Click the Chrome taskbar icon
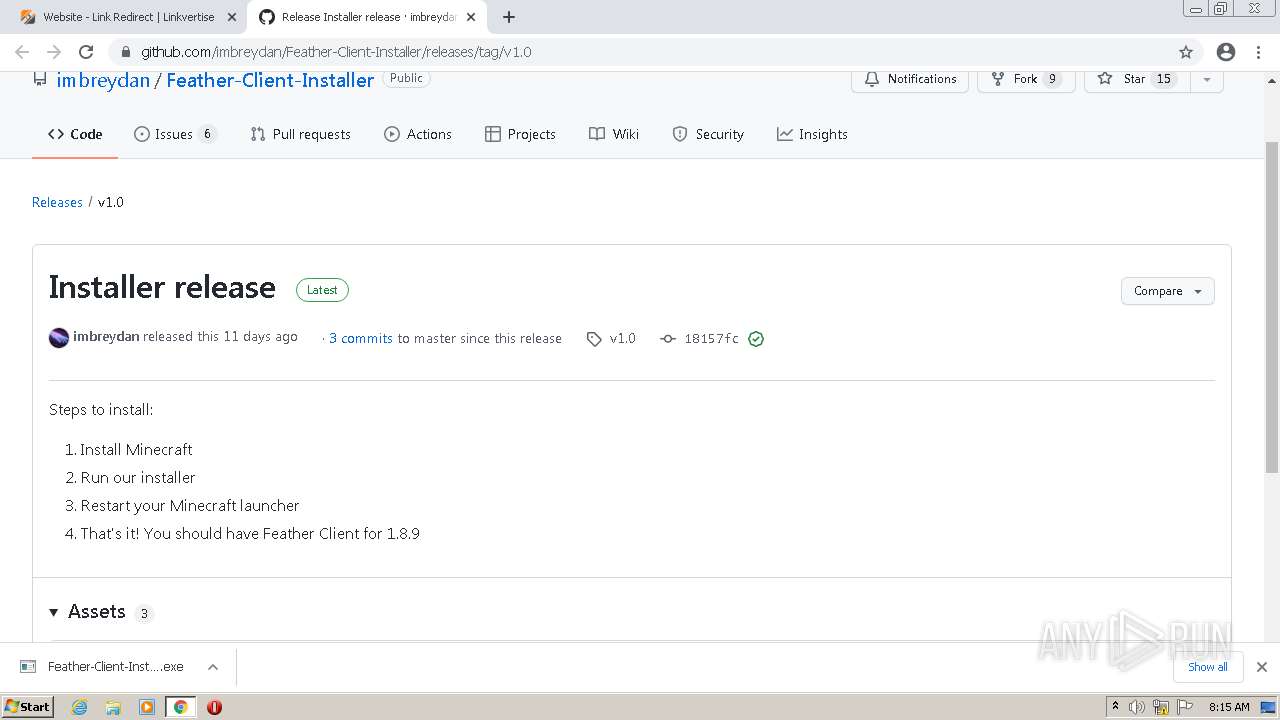1280x720 pixels. click(180, 707)
